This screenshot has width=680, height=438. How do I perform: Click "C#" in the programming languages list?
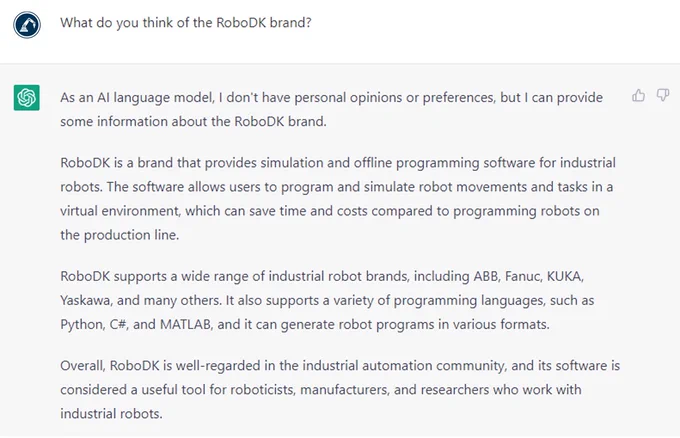coord(118,324)
